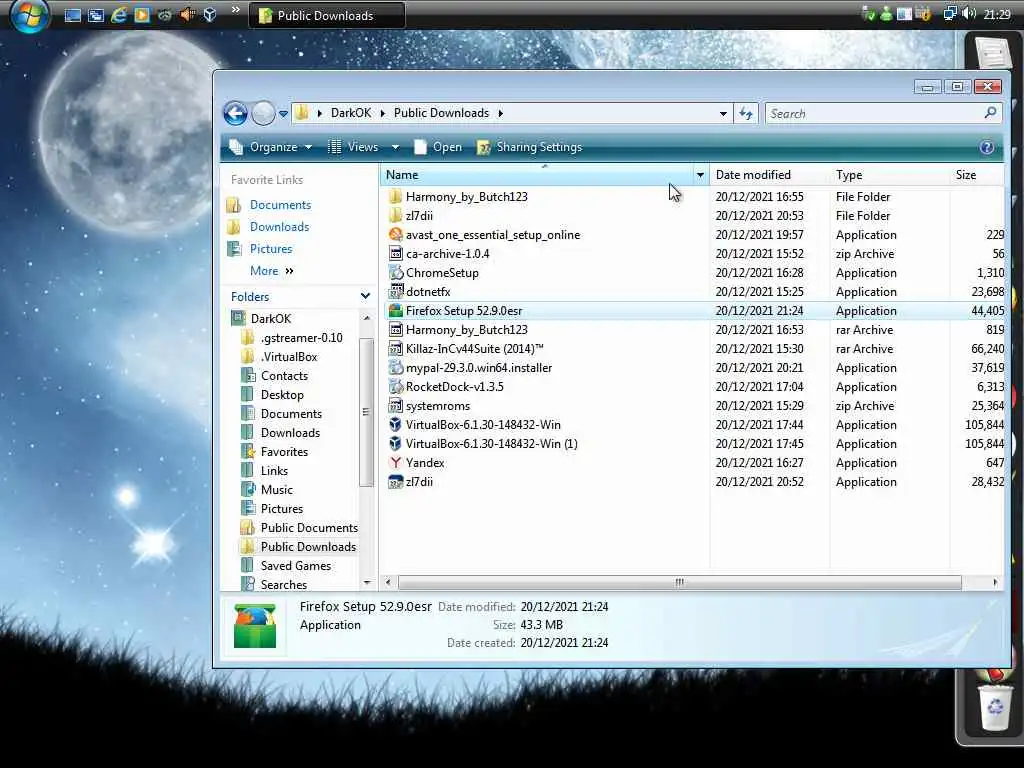The image size is (1024, 768).
Task: Open Name column filter dropdown arrow
Action: click(x=700, y=175)
